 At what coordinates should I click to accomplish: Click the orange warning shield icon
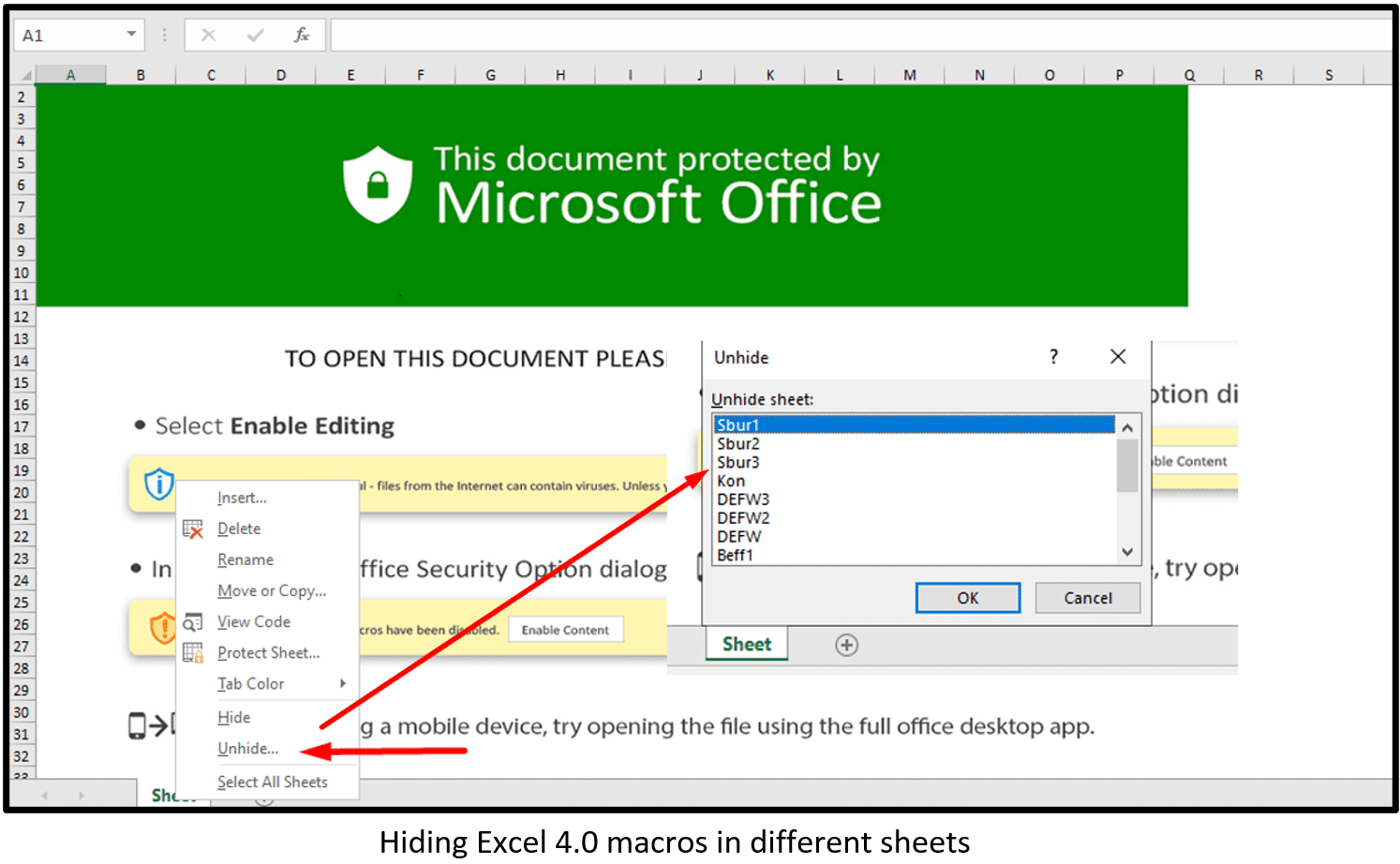pos(163,627)
